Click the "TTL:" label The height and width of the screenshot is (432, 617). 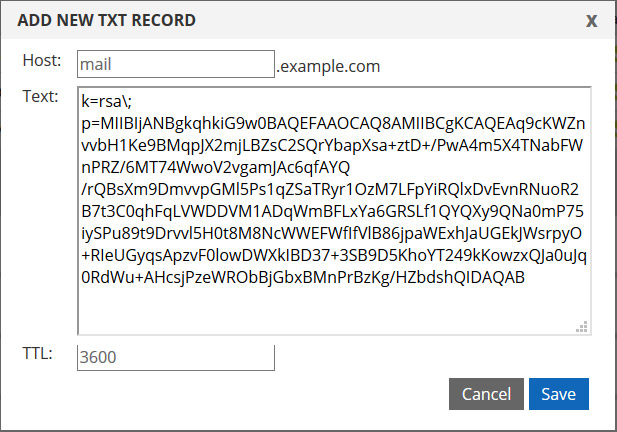coord(39,353)
